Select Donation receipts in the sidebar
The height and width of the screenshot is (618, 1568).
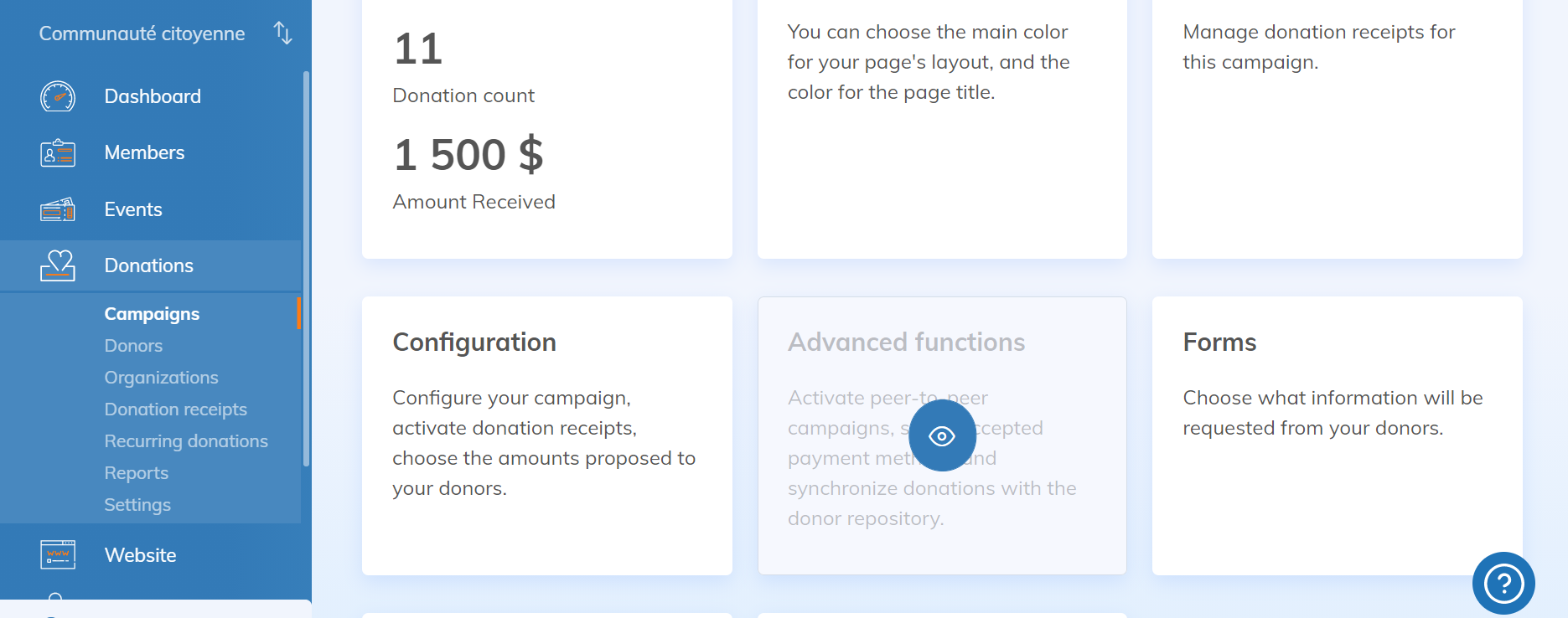pyautogui.click(x=175, y=409)
